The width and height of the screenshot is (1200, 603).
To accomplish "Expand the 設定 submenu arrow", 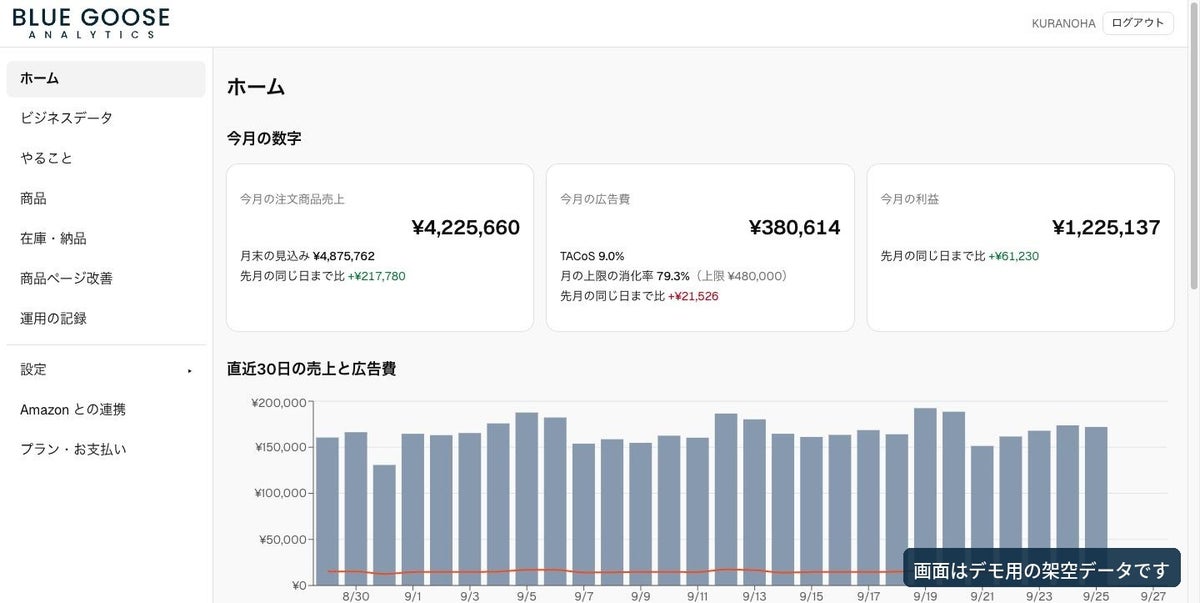I will 190,371.
